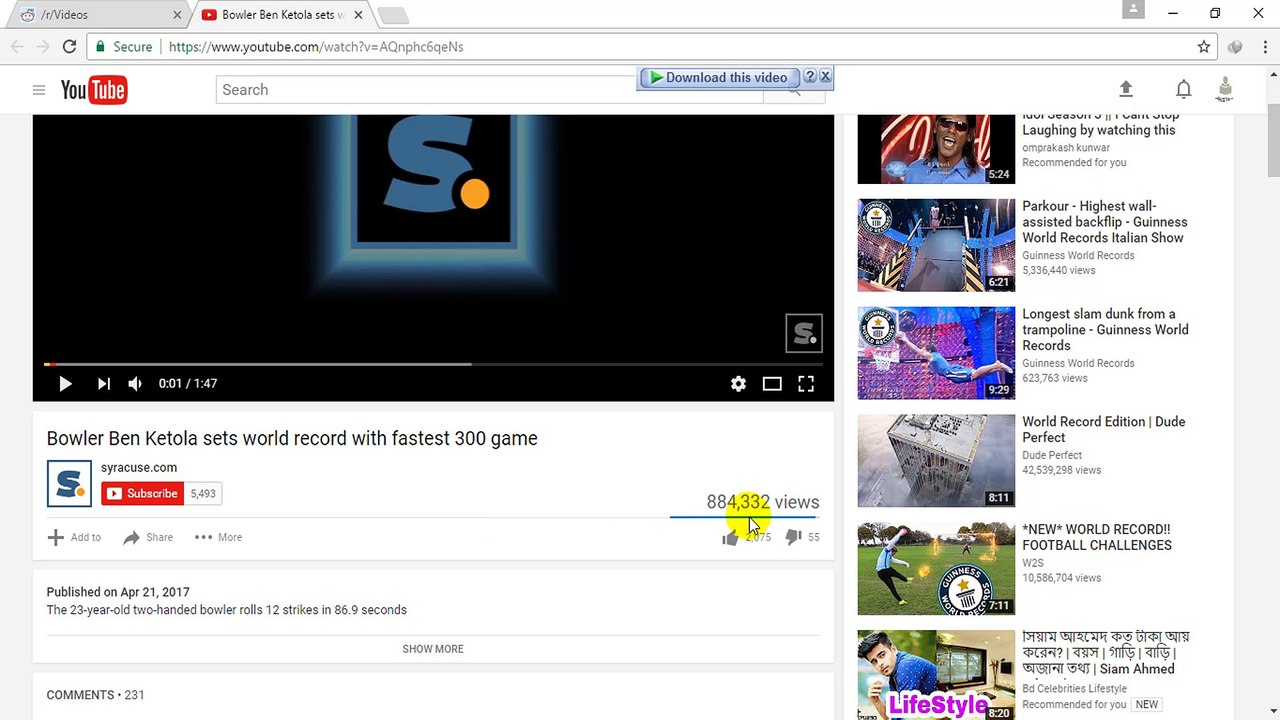Open the Siam Ahmed LifeStyle thumbnail

pos(936,675)
